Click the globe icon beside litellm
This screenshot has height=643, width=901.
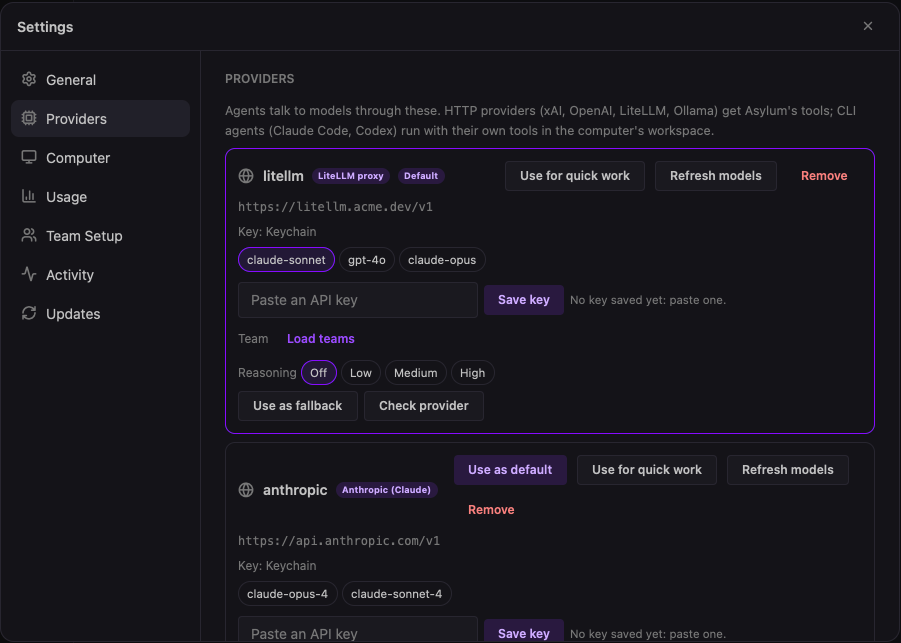click(246, 176)
